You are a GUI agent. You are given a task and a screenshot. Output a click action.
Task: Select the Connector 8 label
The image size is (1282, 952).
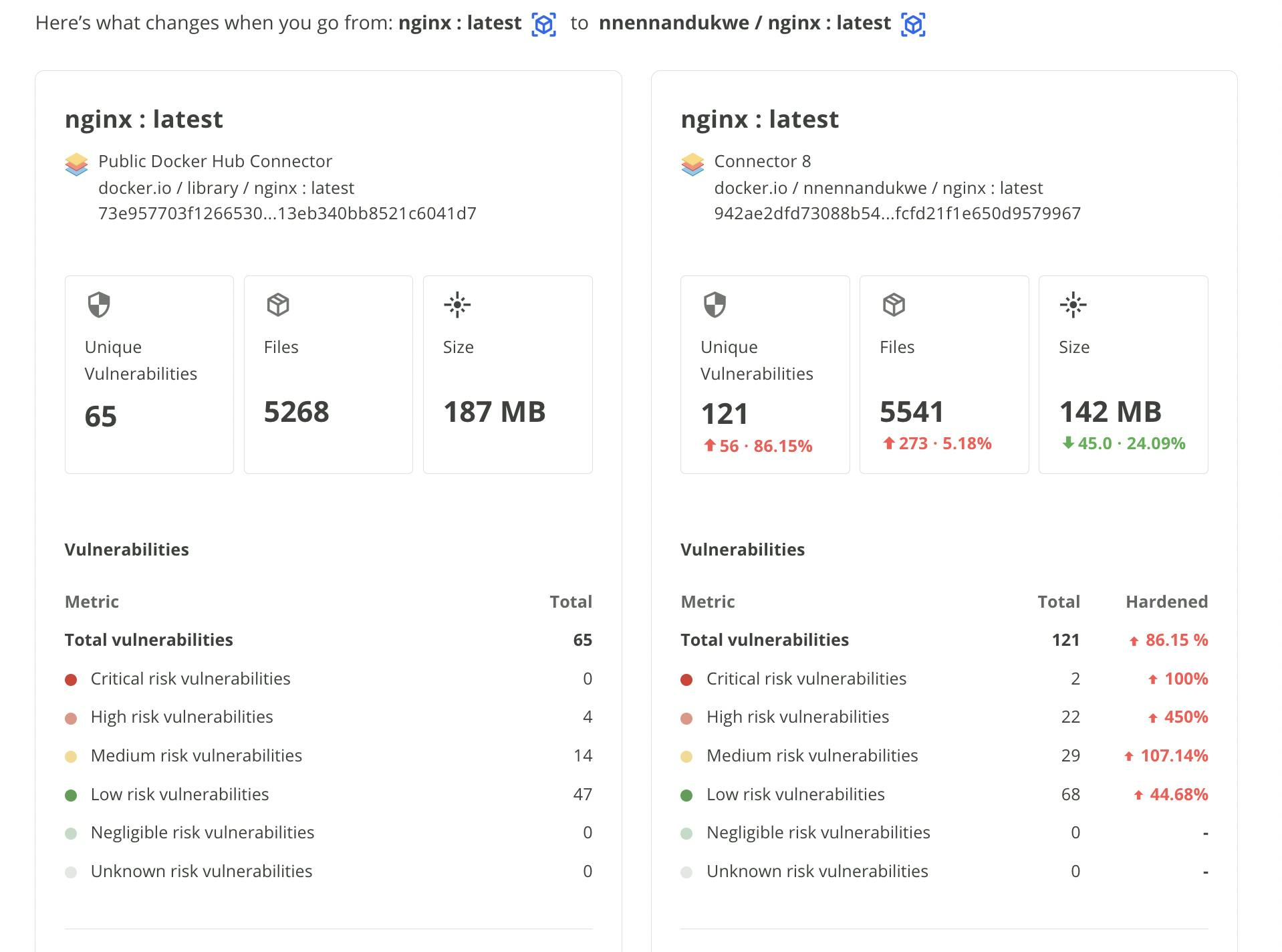click(763, 161)
